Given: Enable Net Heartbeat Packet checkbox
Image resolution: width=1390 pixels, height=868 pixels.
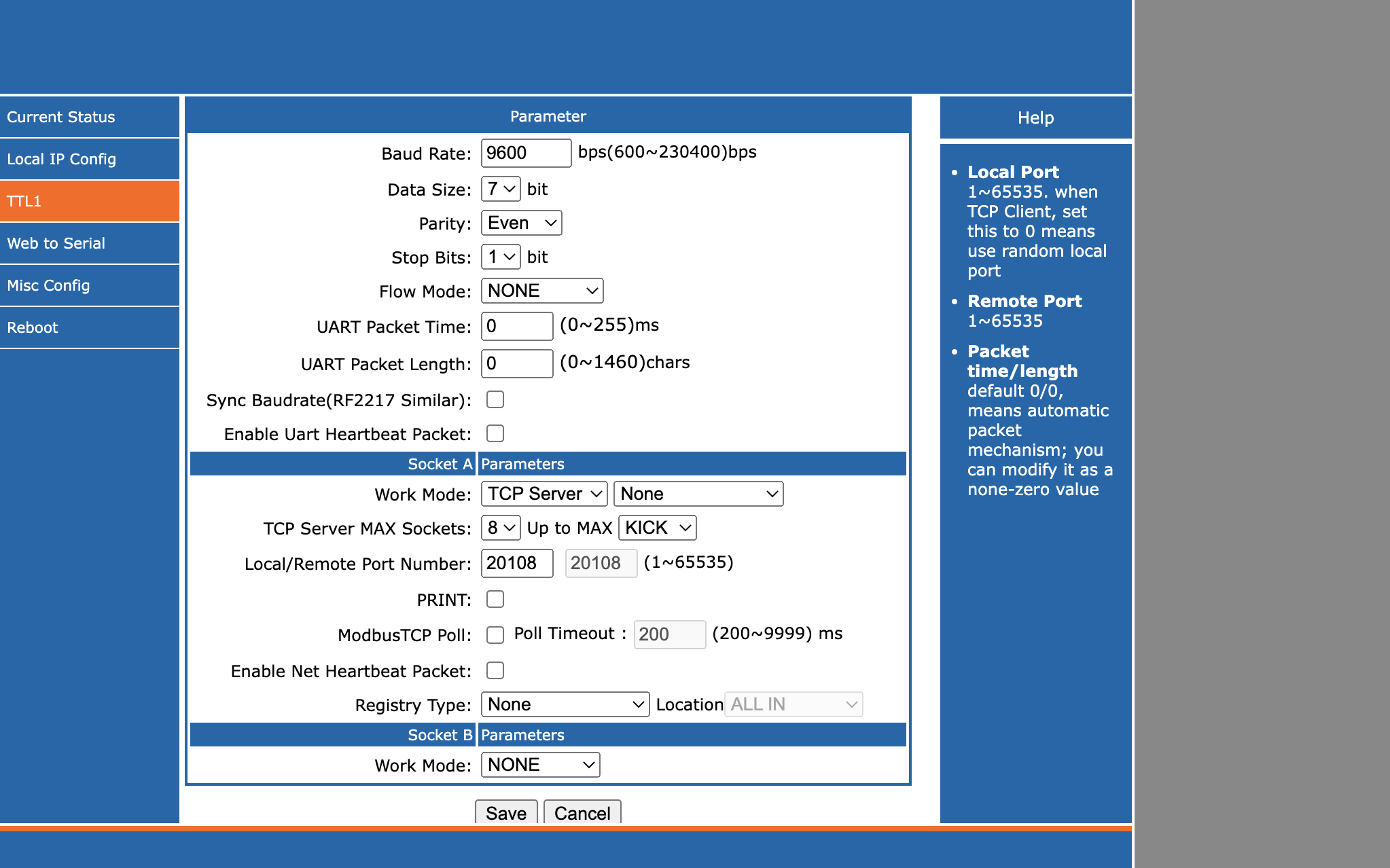Looking at the screenshot, I should pos(495,670).
